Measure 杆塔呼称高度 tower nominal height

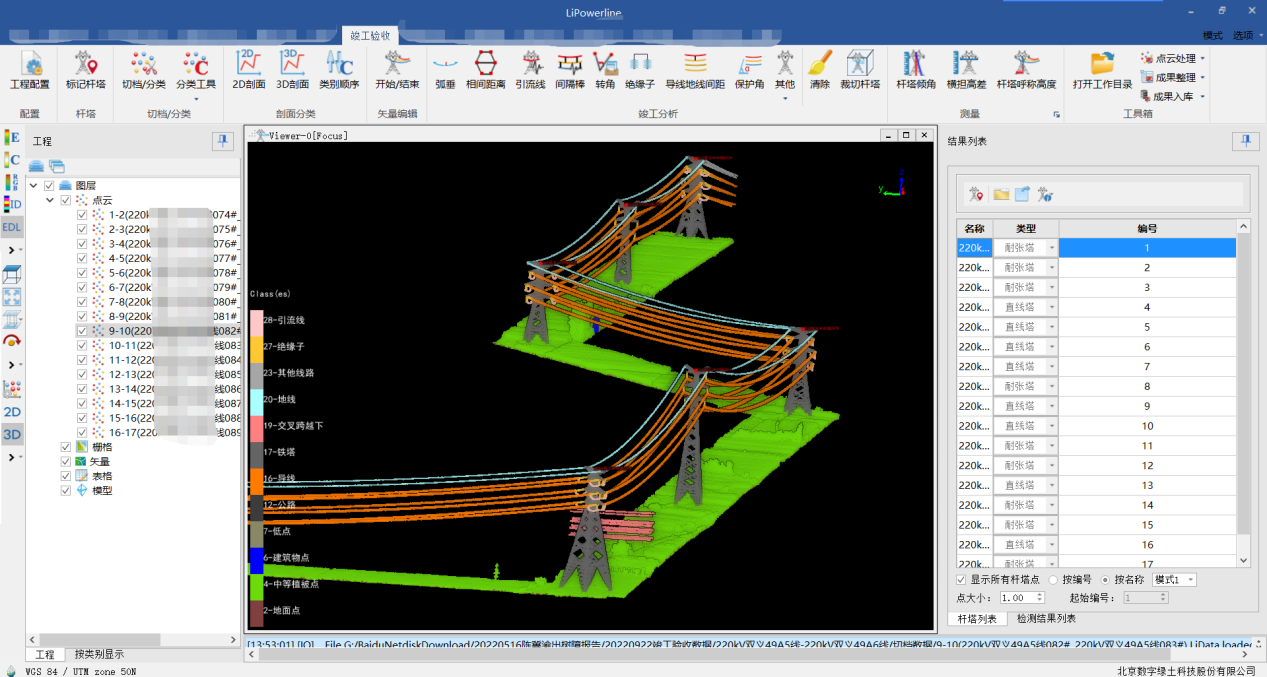point(1026,70)
